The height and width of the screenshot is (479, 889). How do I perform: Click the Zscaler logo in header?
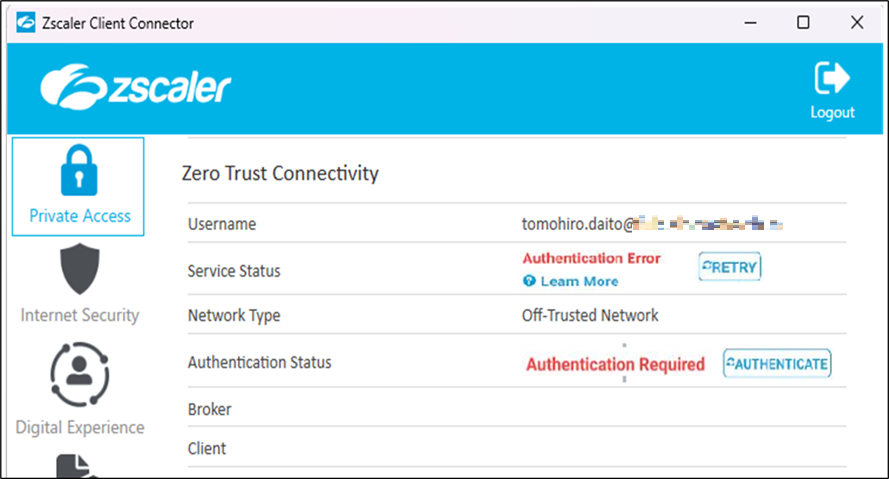[x=135, y=88]
